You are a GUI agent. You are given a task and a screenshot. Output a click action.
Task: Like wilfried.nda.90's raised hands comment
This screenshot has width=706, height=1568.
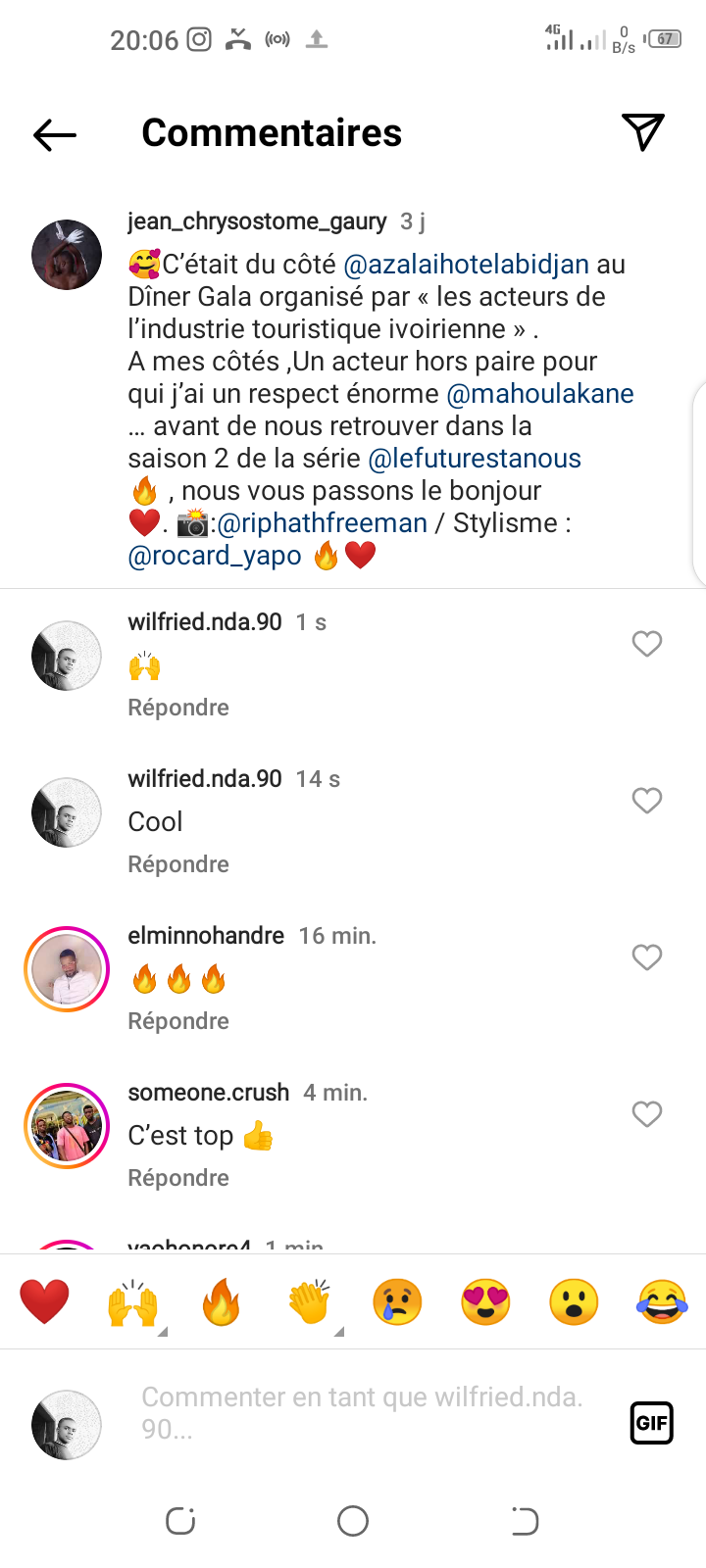647,644
